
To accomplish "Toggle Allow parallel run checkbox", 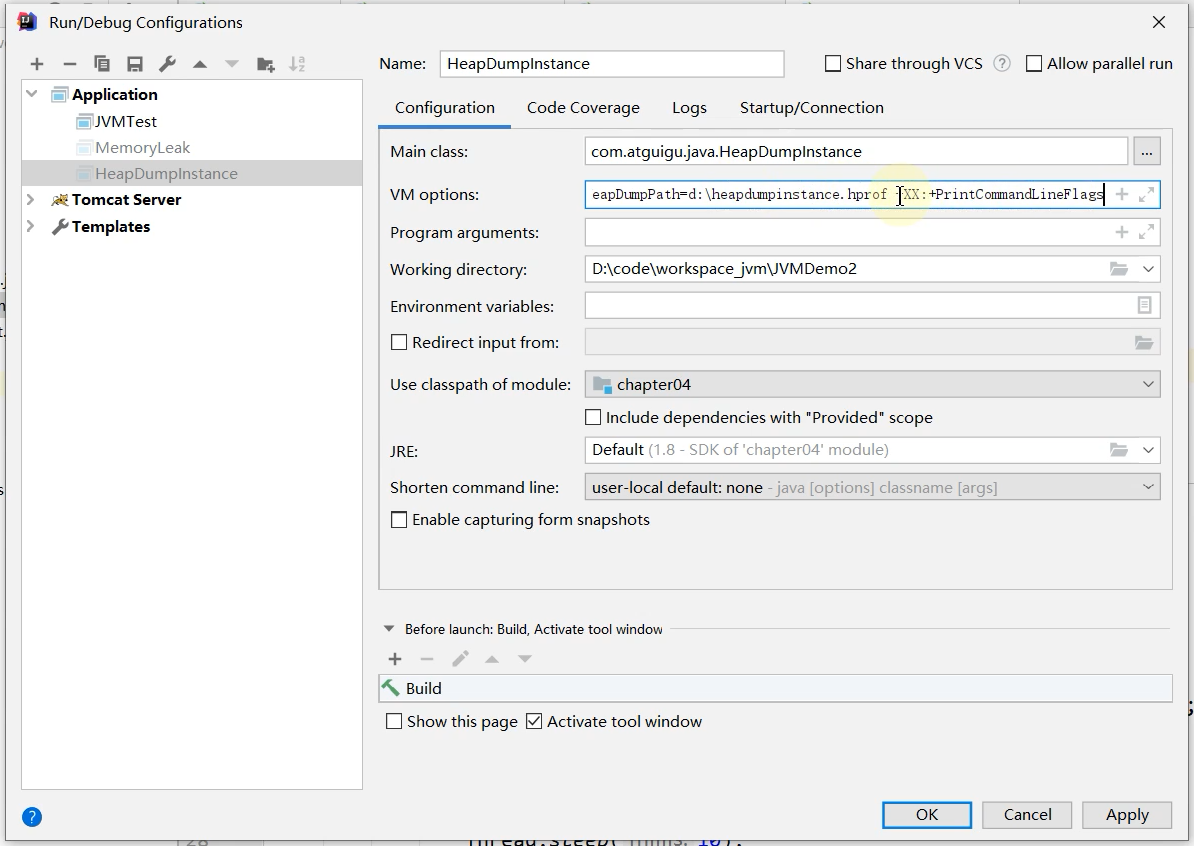I will click(1034, 63).
